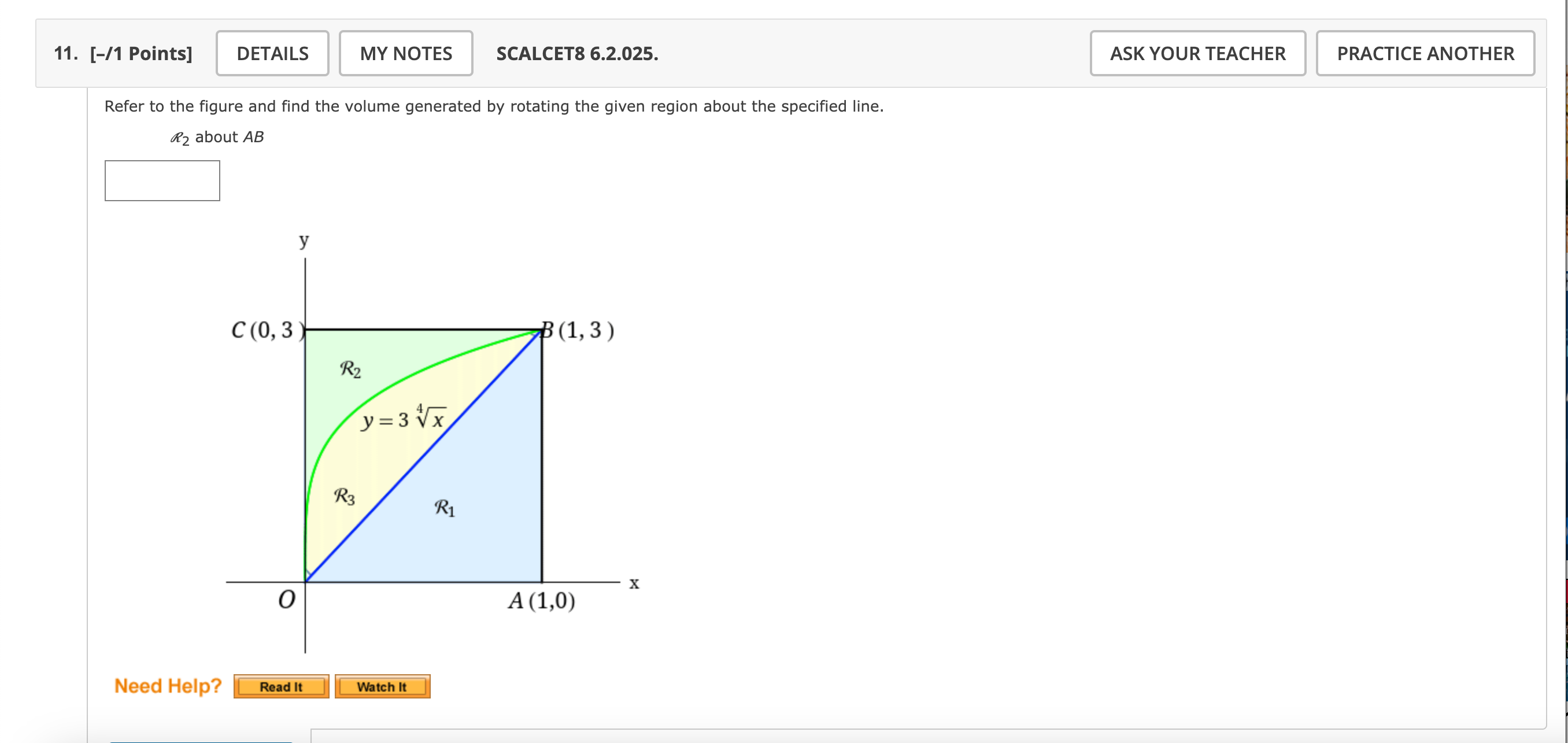Open MY NOTES for this question
The image size is (1568, 743).
(x=405, y=54)
